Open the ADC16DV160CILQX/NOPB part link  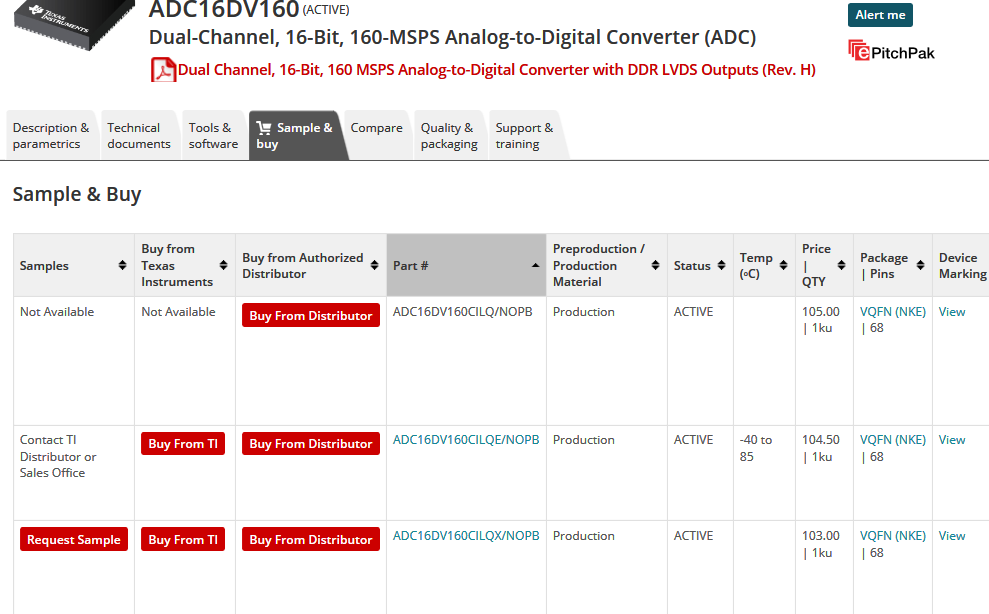pos(466,536)
